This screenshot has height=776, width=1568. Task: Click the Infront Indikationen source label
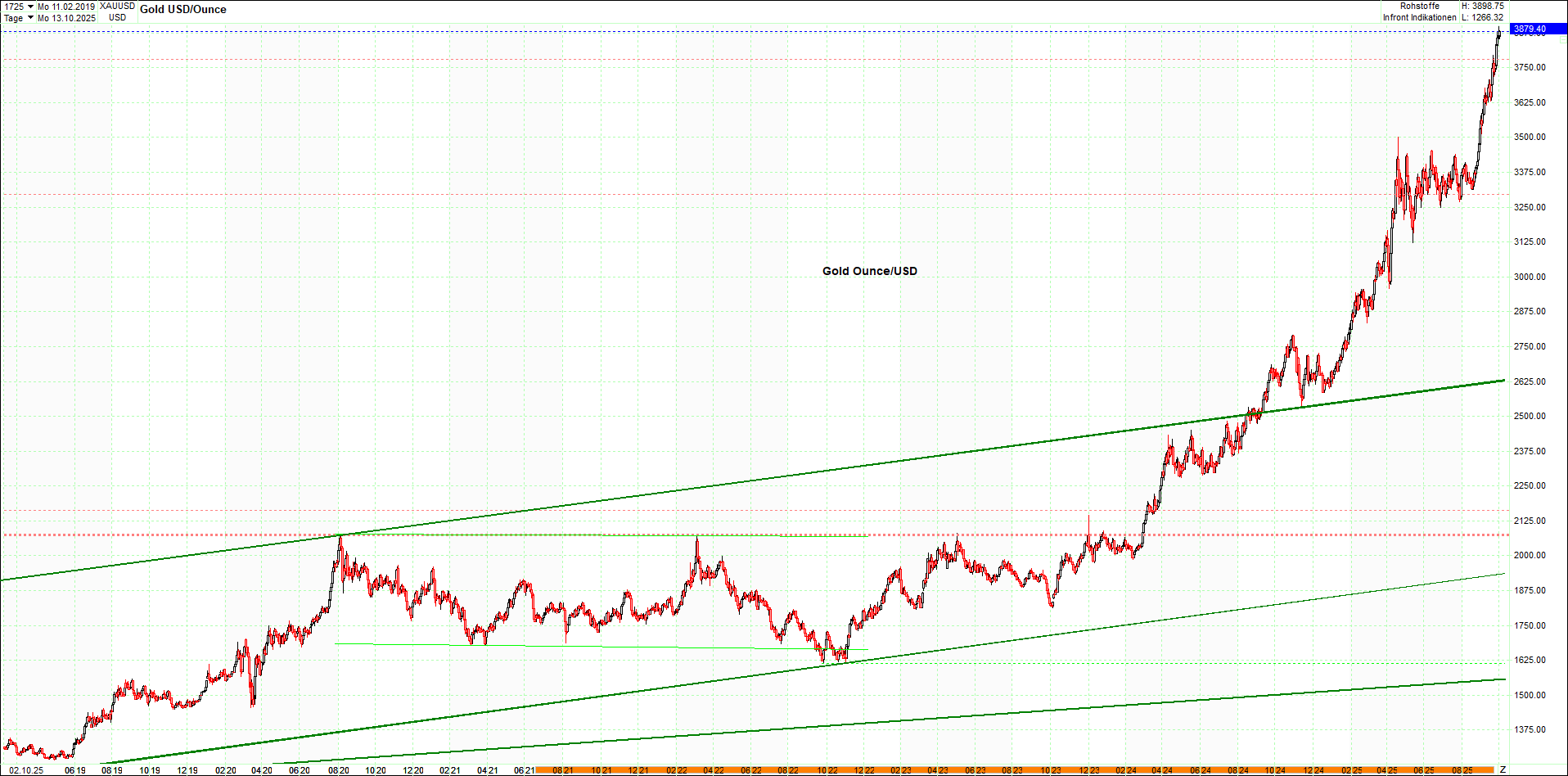coord(1419,17)
